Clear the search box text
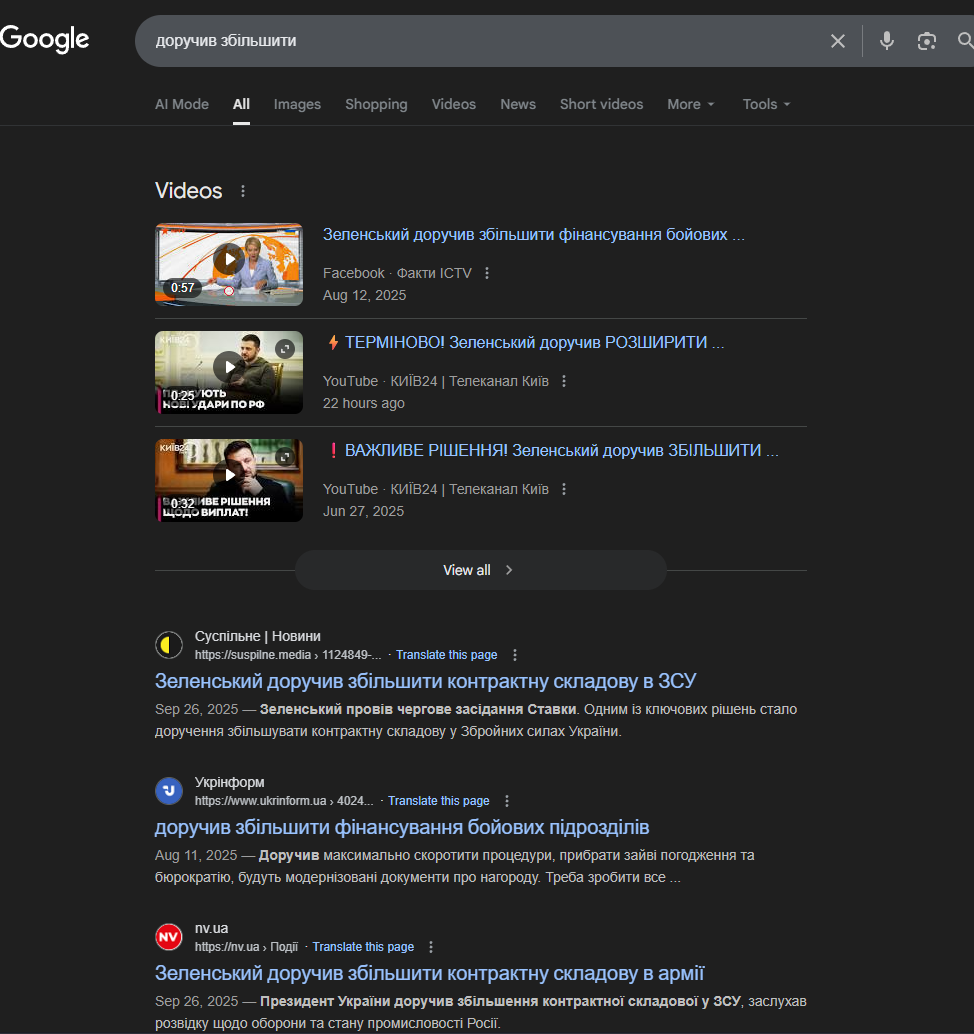Screen dimensions: 974x1034 tap(838, 41)
